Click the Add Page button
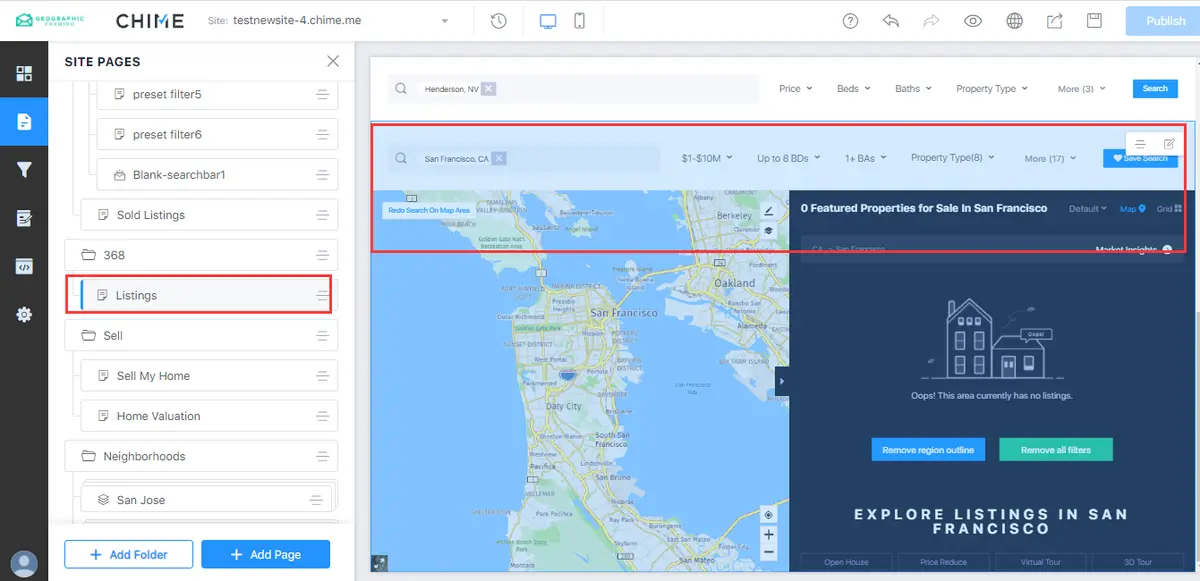The height and width of the screenshot is (581, 1200). point(265,554)
